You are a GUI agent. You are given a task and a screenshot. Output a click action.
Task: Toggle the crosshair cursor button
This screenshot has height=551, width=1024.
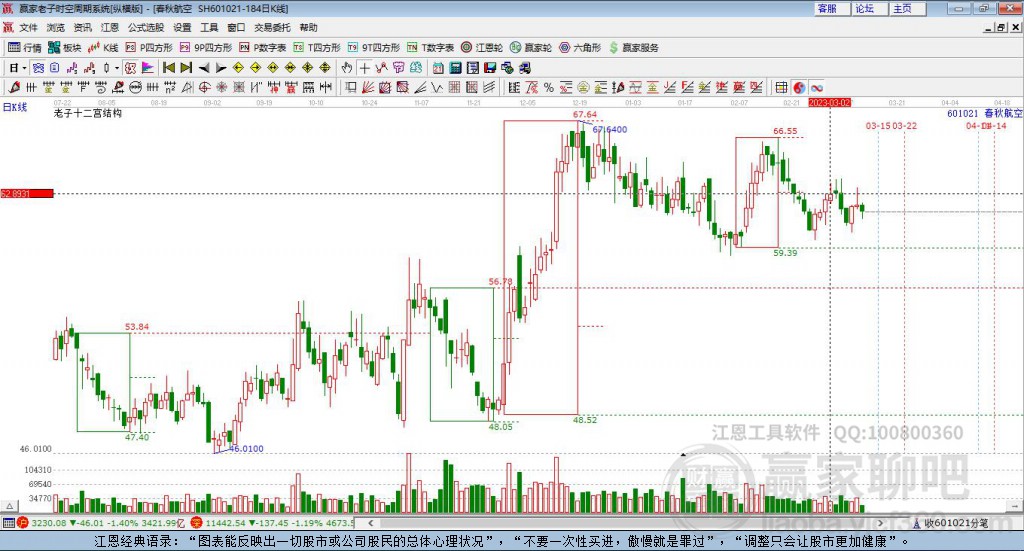364,68
